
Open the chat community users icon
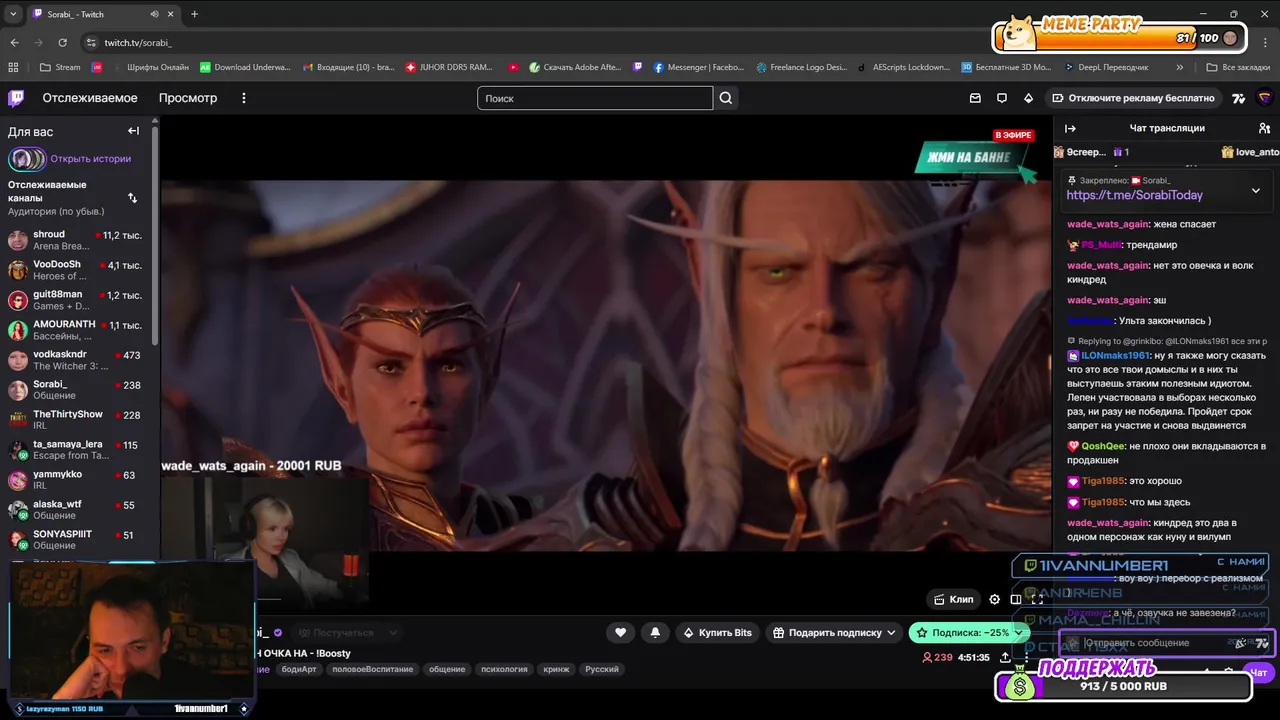tap(1264, 128)
